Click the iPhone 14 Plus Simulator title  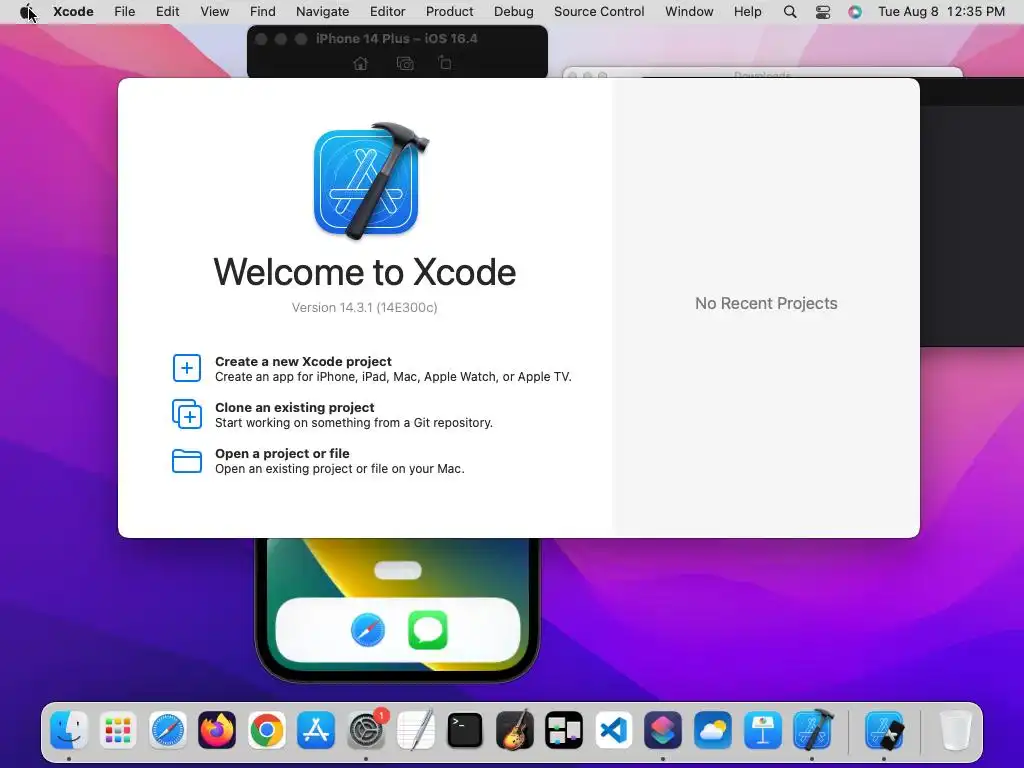tap(397, 39)
